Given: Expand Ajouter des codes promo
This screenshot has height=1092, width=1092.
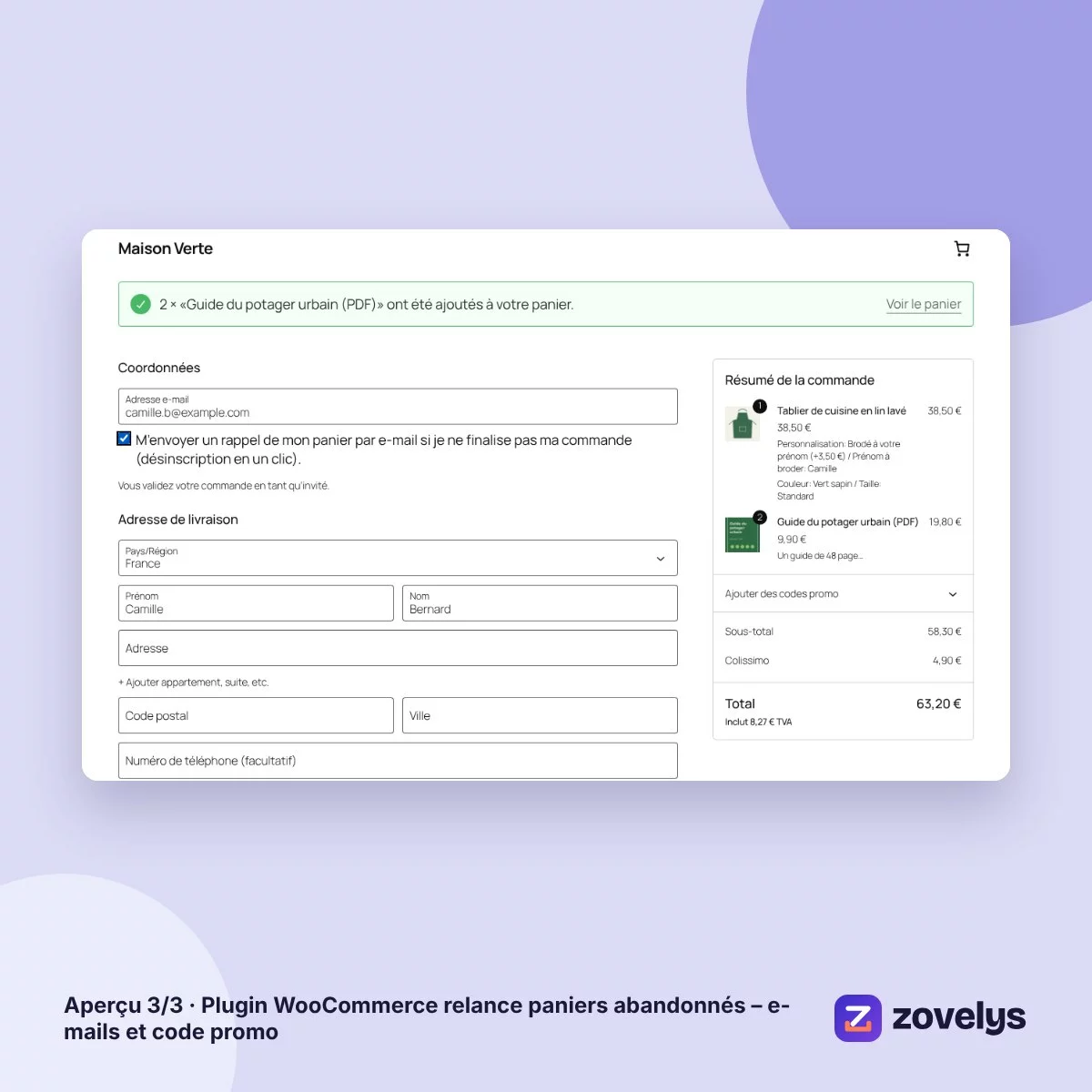Looking at the screenshot, I should pyautogui.click(x=843, y=594).
